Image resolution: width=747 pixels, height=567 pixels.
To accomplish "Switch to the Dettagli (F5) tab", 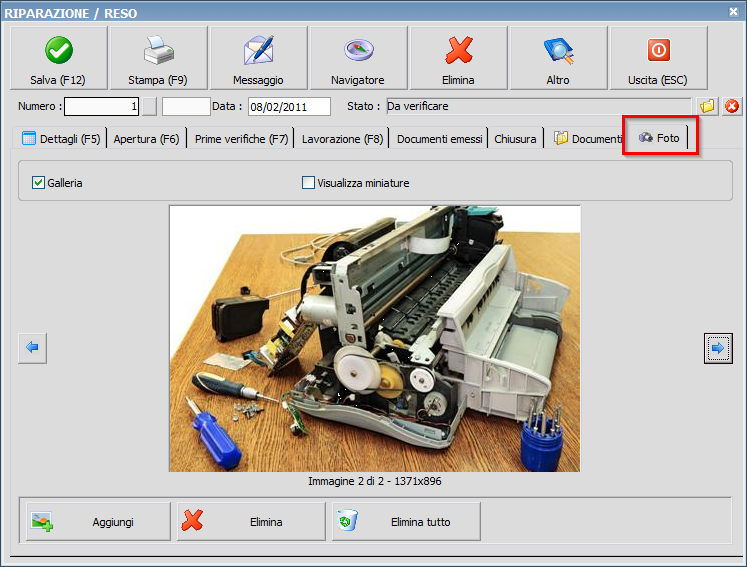I will (x=61, y=139).
